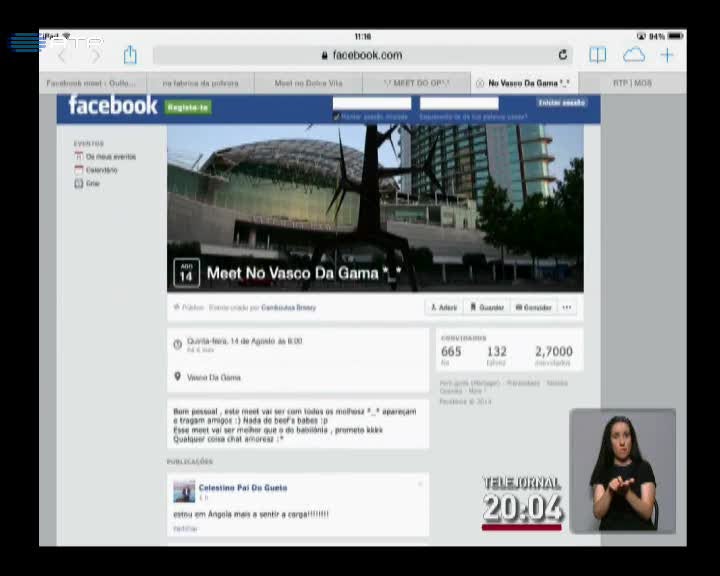Open the Calendário sidebar icon
Viewport: 720px width, 576px height.
79,170
